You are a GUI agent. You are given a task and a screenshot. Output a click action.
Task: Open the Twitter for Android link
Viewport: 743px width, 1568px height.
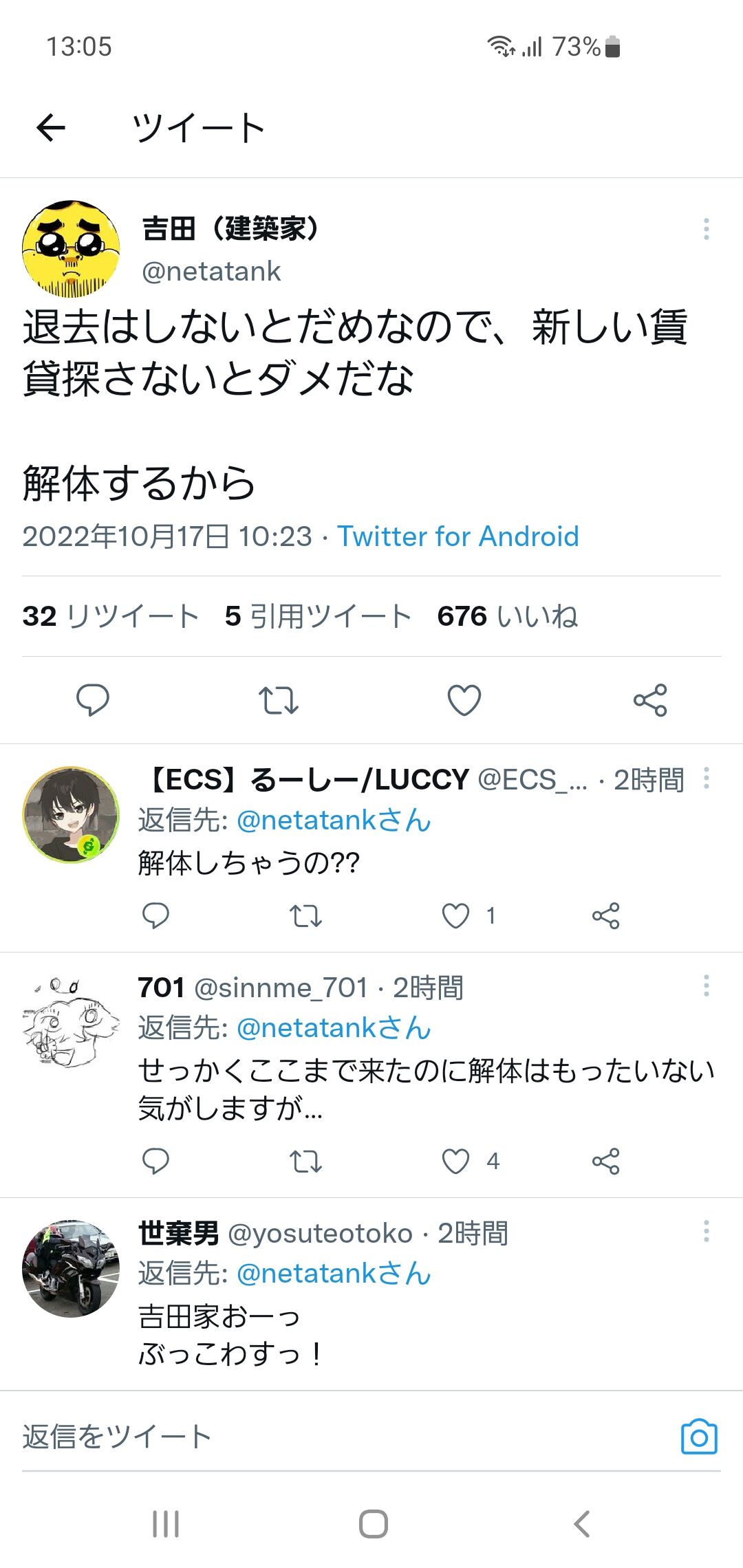[458, 536]
